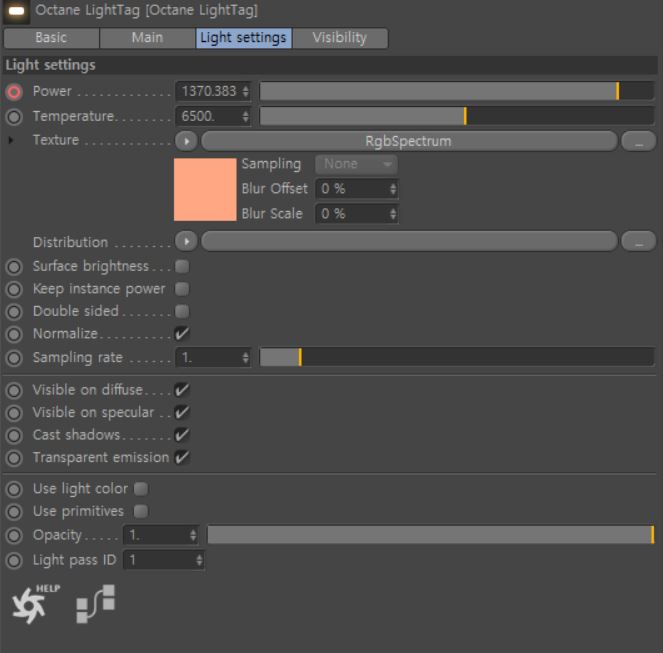Click Opacity keyframe dot
Screen dimensions: 663x653
click(x=14, y=535)
